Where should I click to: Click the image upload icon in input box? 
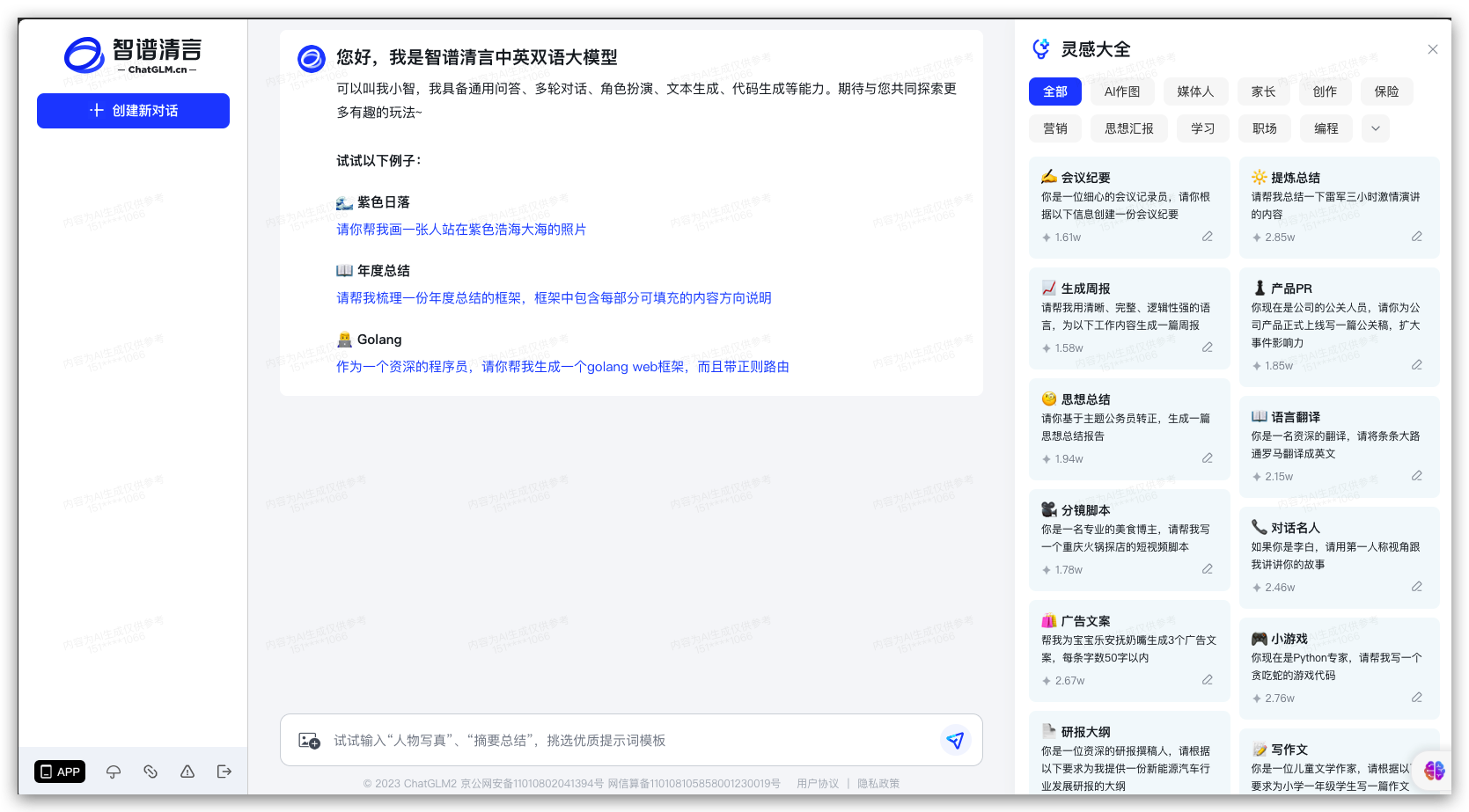tap(309, 741)
